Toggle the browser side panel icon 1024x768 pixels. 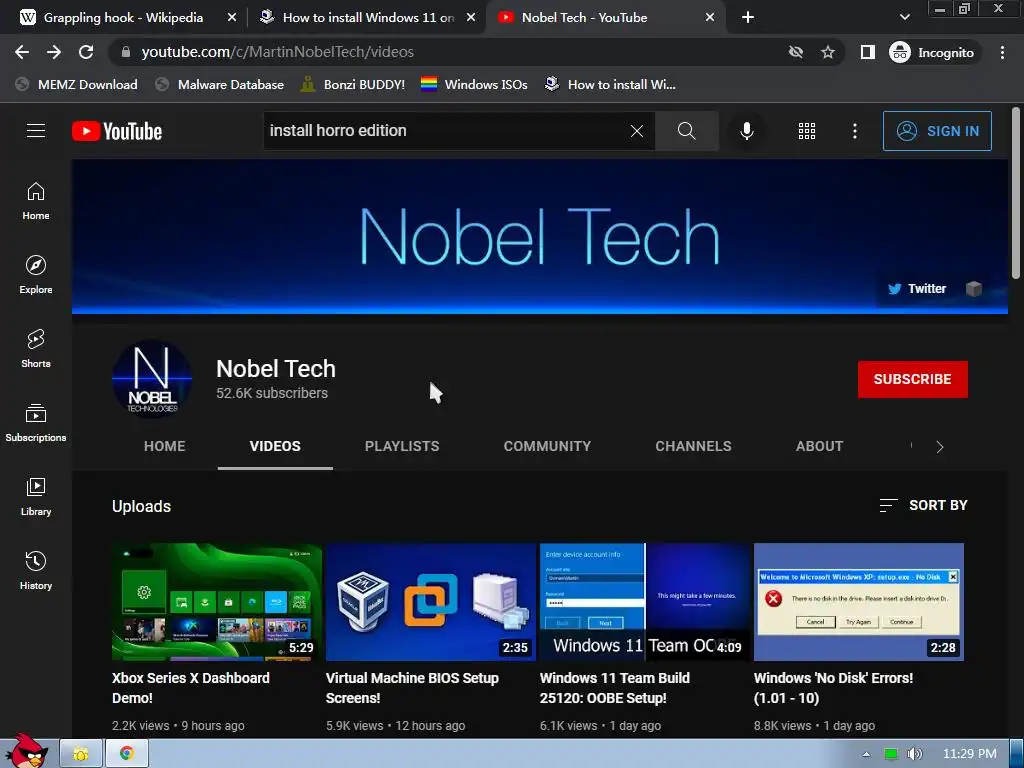(867, 52)
